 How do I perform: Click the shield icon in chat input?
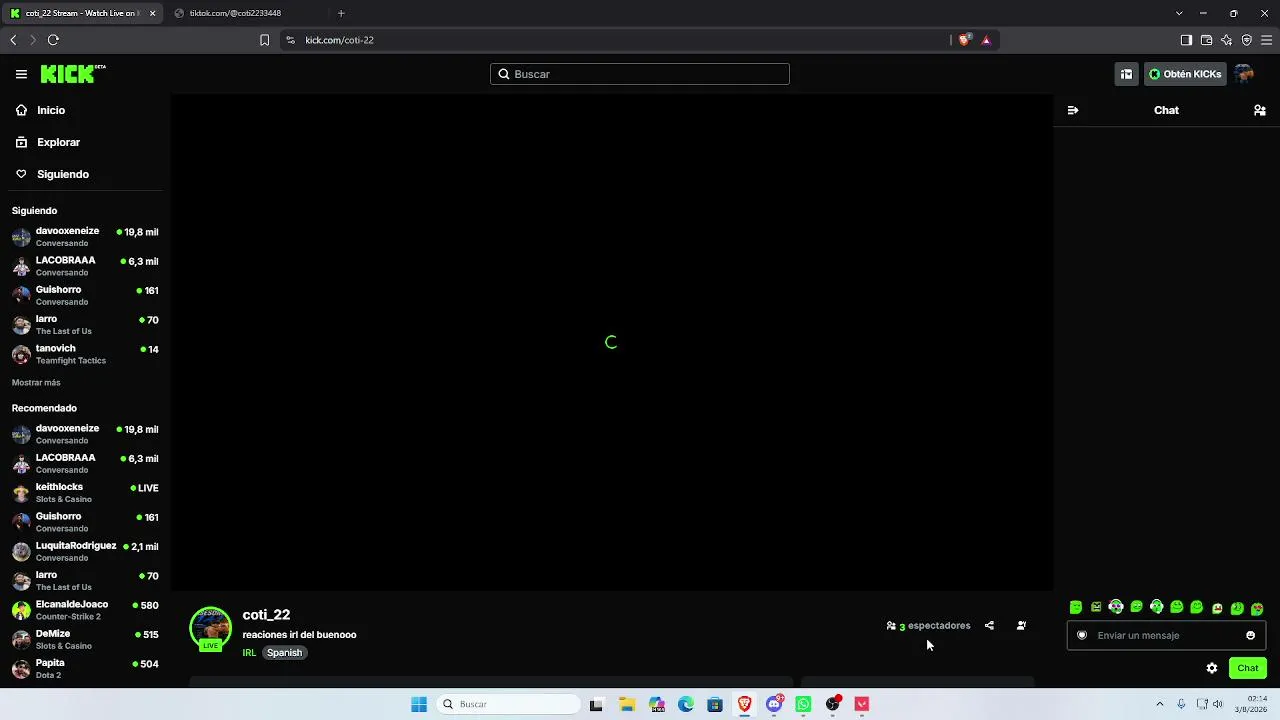[x=1081, y=635]
